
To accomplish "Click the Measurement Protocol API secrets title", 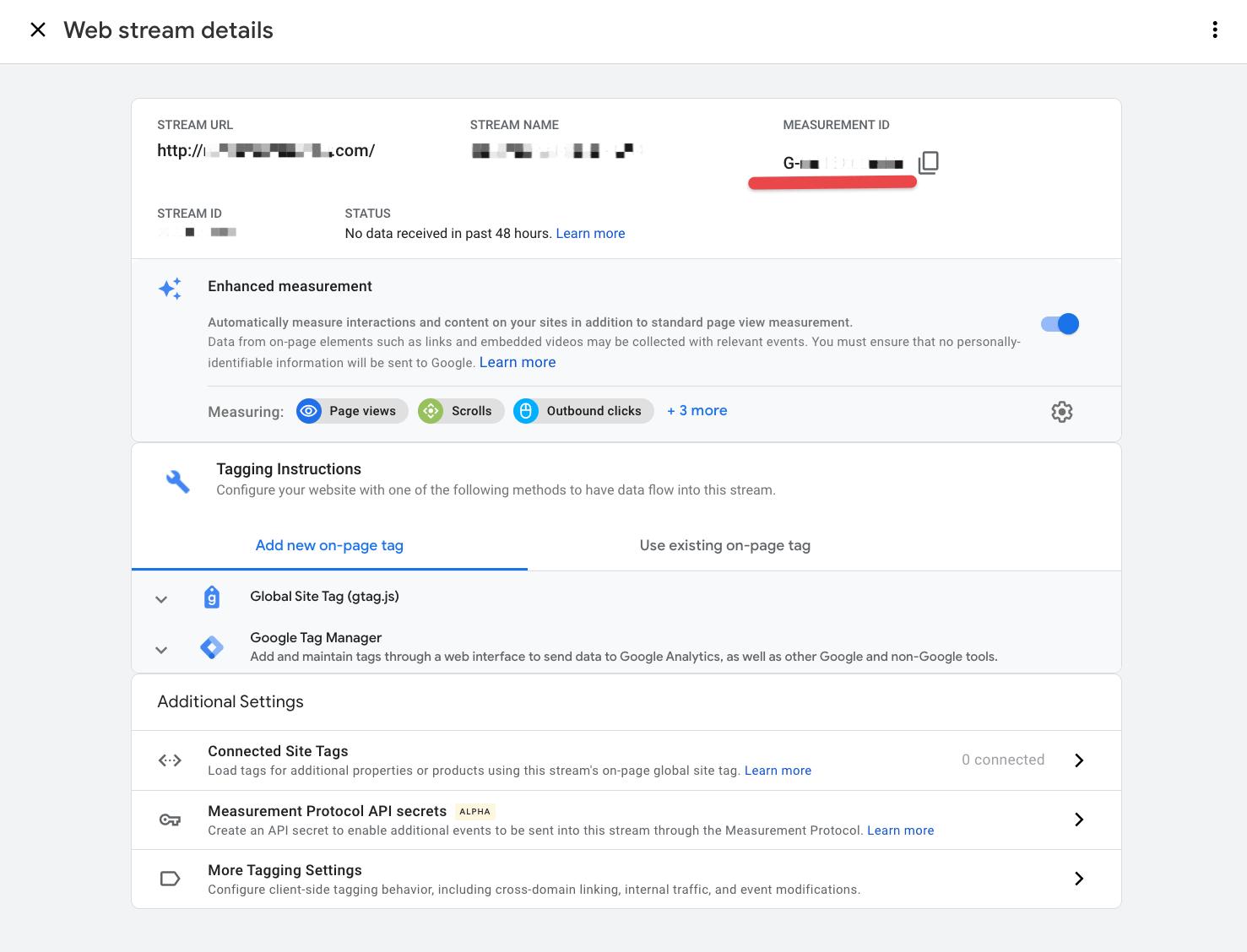I will point(327,811).
